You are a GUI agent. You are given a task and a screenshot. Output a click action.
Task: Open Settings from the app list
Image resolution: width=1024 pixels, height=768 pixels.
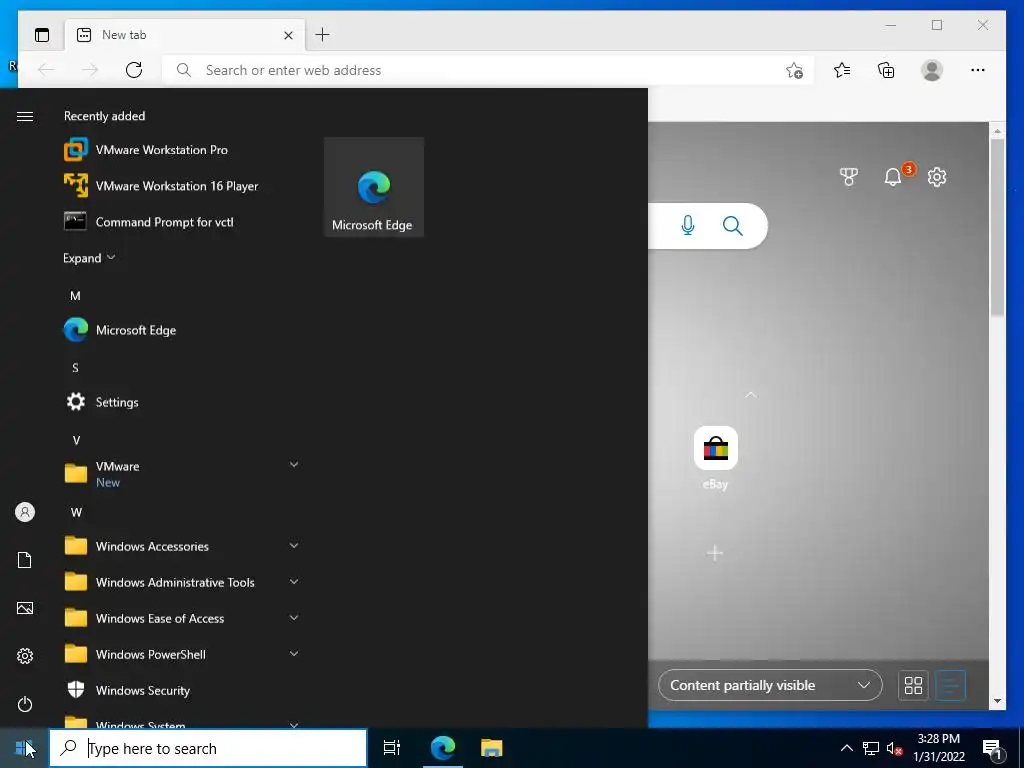click(x=180, y=402)
